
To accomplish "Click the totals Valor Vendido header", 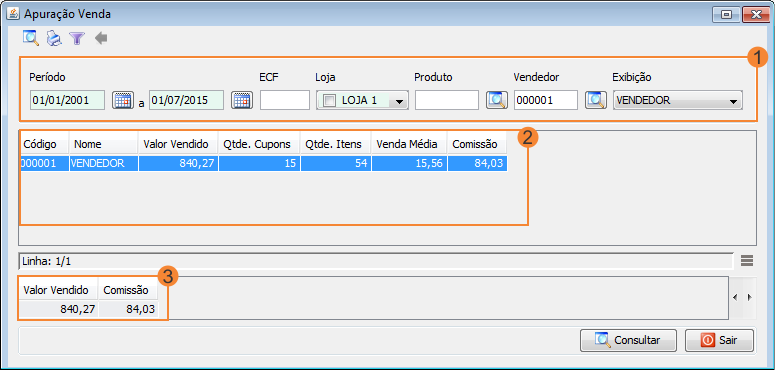I will point(59,290).
